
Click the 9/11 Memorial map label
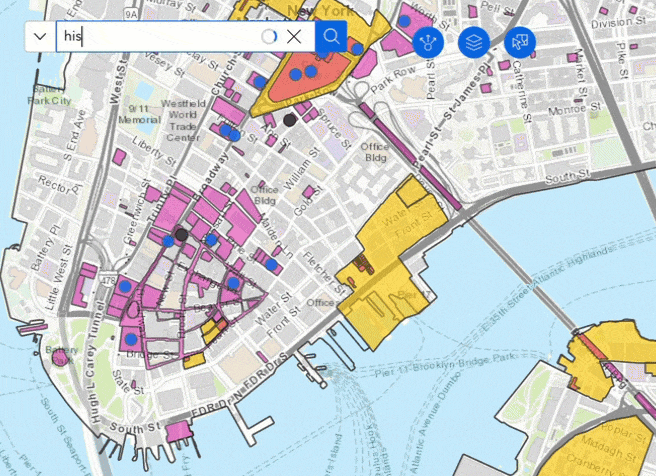[139, 114]
